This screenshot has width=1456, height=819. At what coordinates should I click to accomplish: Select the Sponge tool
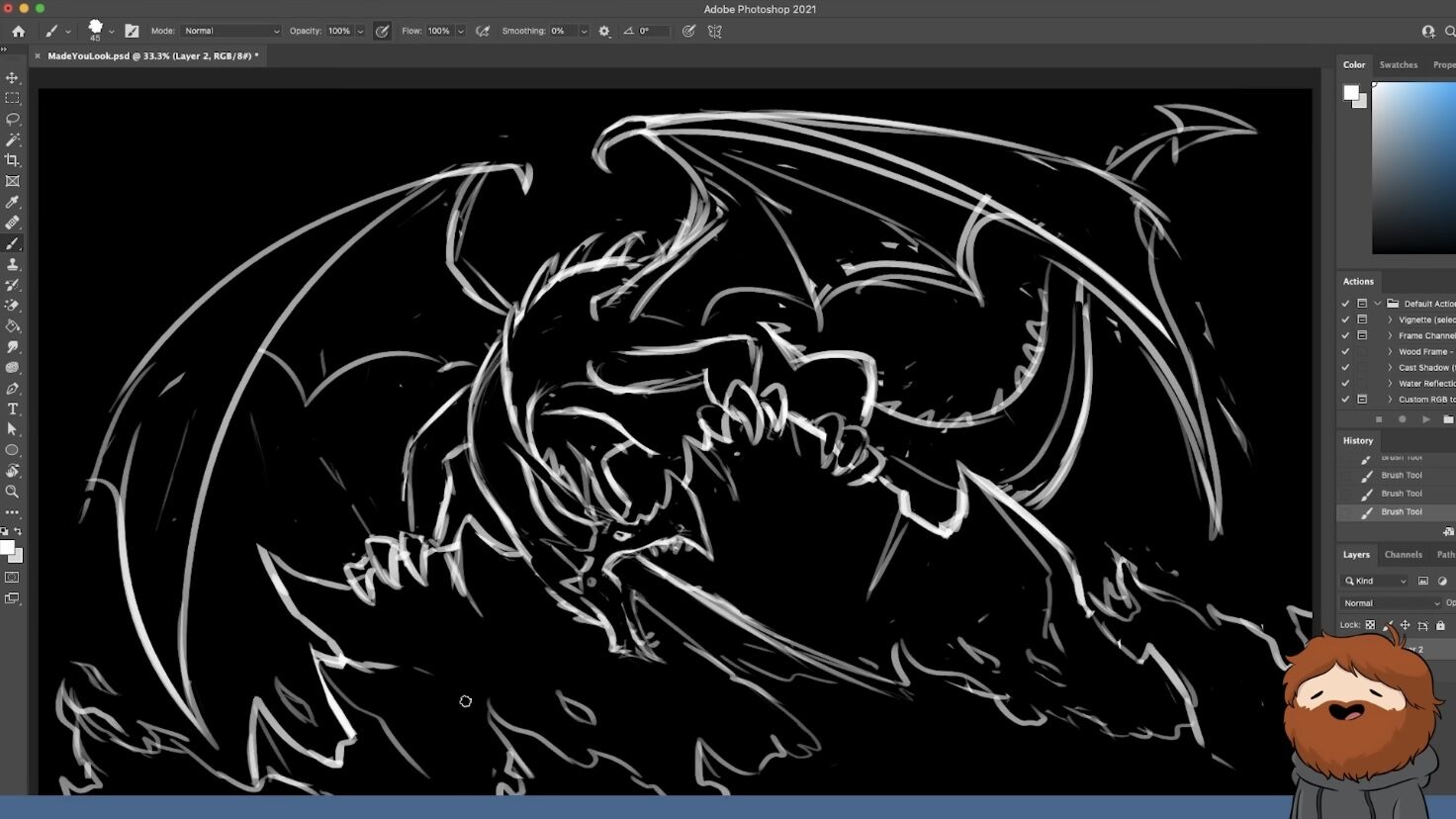(x=12, y=368)
